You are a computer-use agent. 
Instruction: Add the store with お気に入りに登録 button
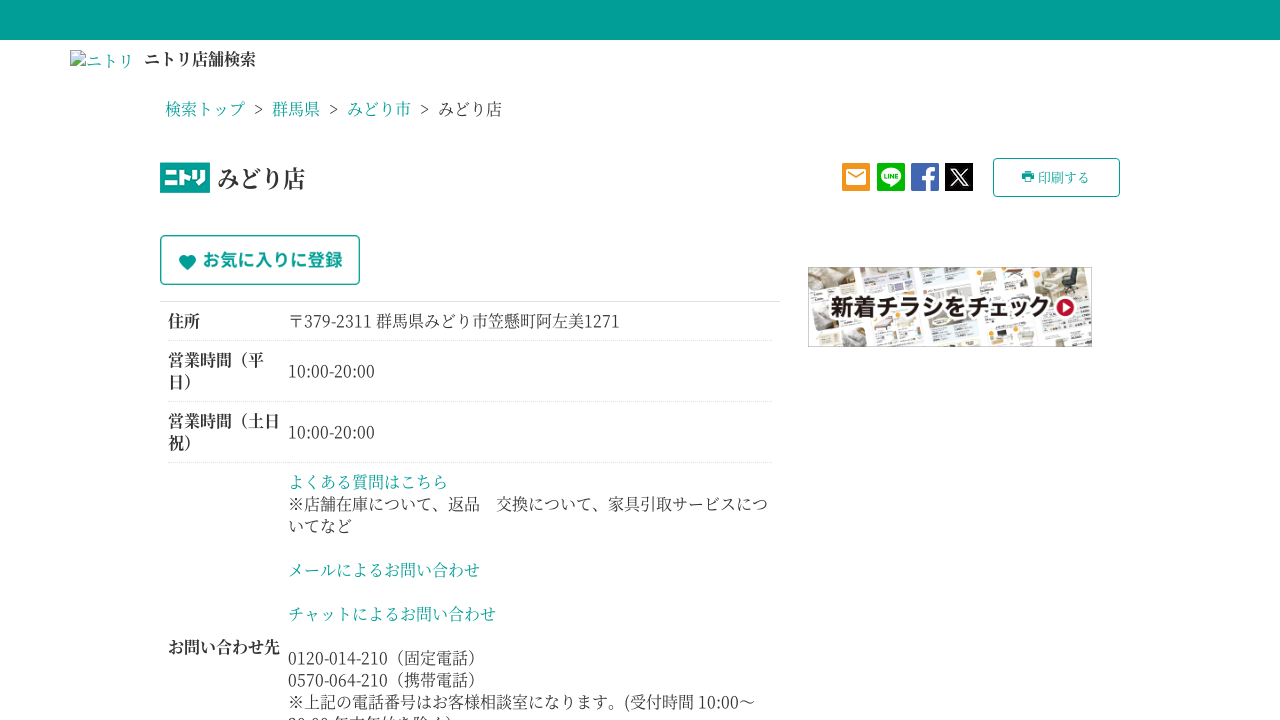coord(260,260)
